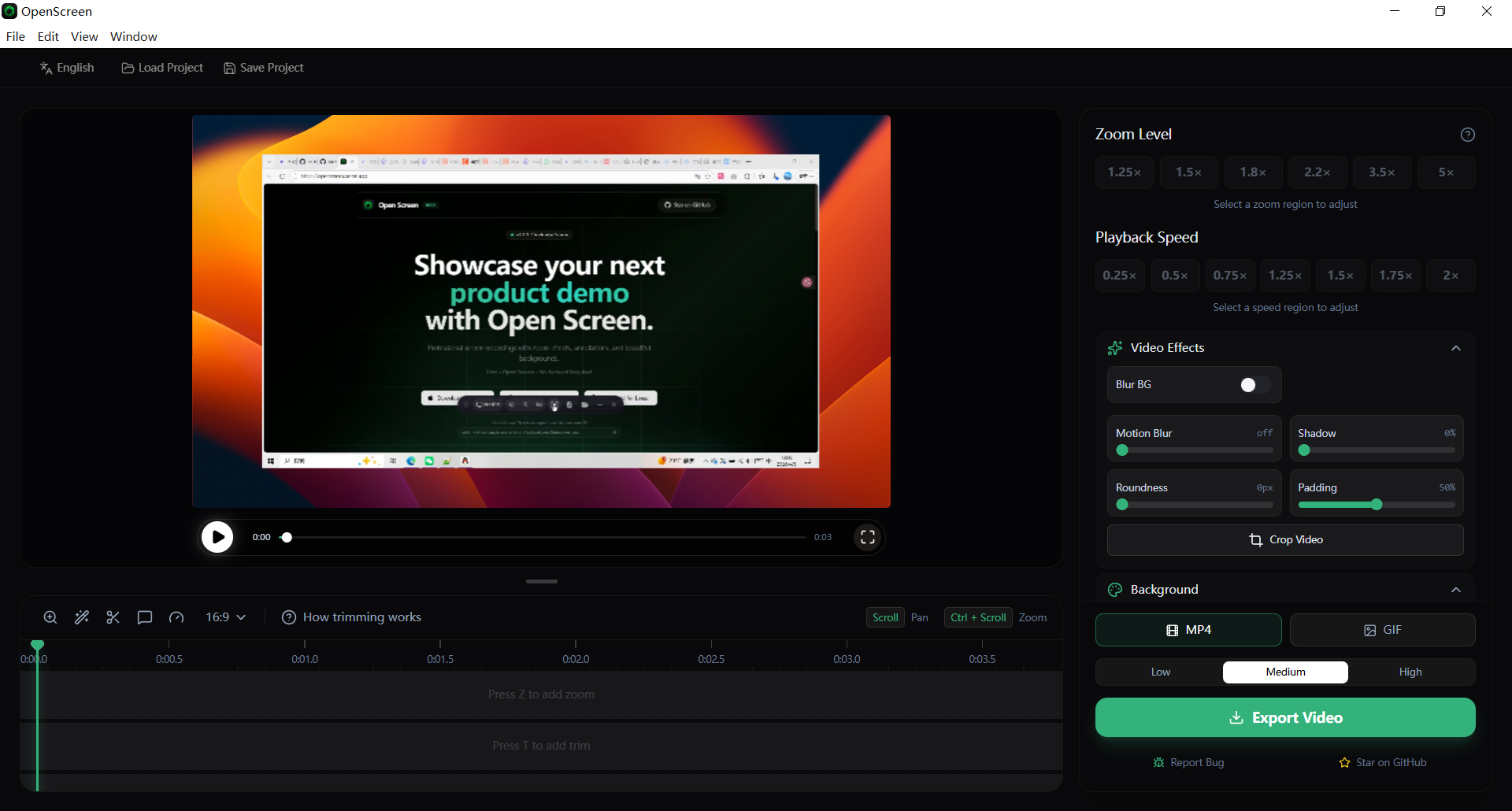This screenshot has height=811, width=1512.
Task: Choose 3.5× zoom level
Action: tap(1382, 172)
